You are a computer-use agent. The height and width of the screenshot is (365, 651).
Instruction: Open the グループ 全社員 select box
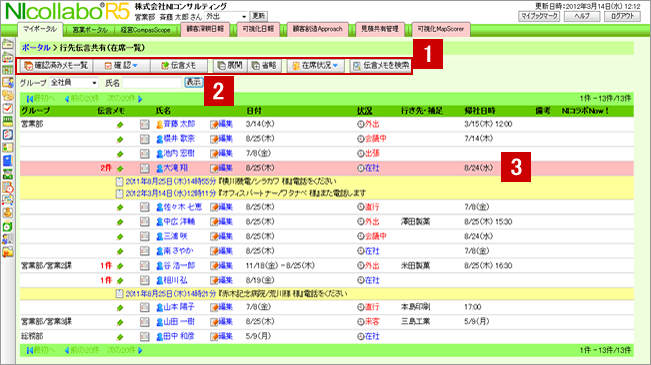click(73, 83)
